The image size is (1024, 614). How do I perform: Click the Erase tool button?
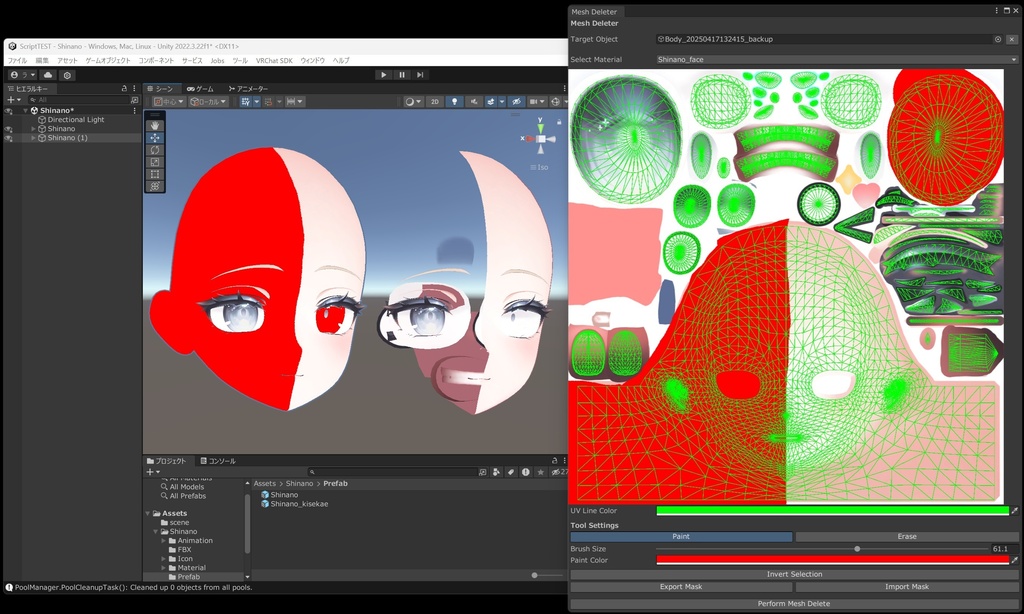[x=906, y=536]
